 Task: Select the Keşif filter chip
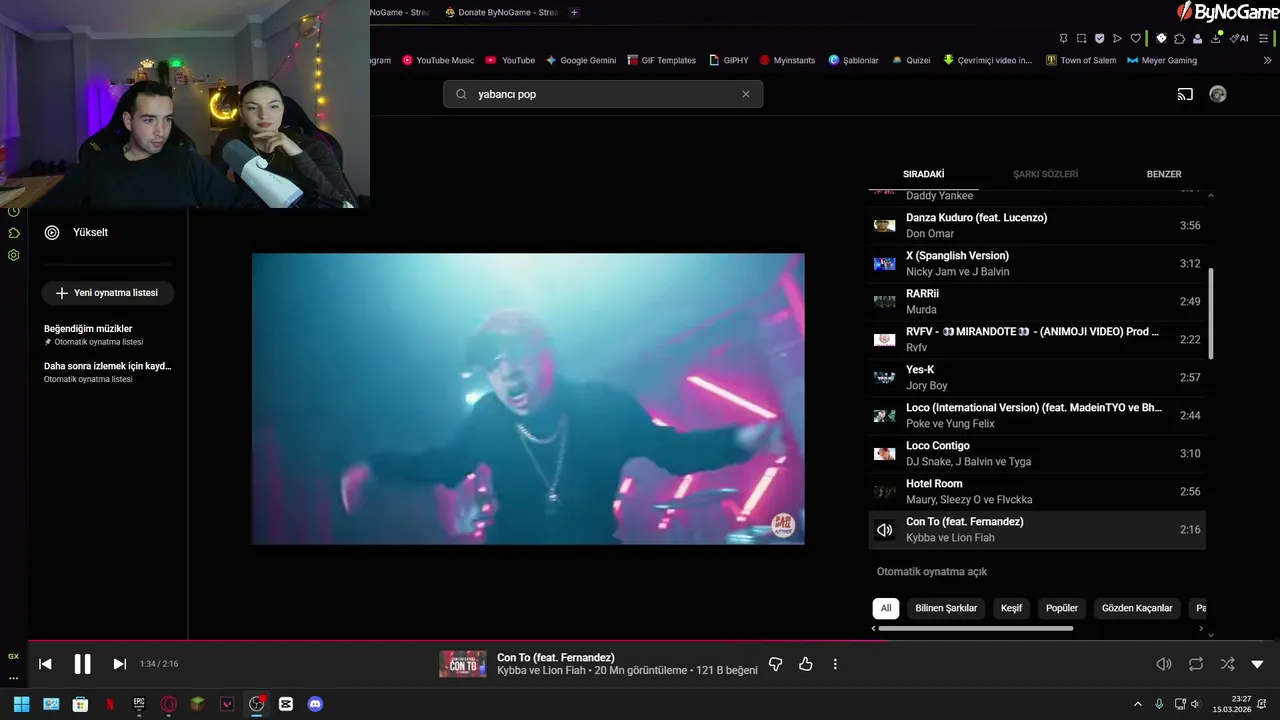tap(1012, 608)
